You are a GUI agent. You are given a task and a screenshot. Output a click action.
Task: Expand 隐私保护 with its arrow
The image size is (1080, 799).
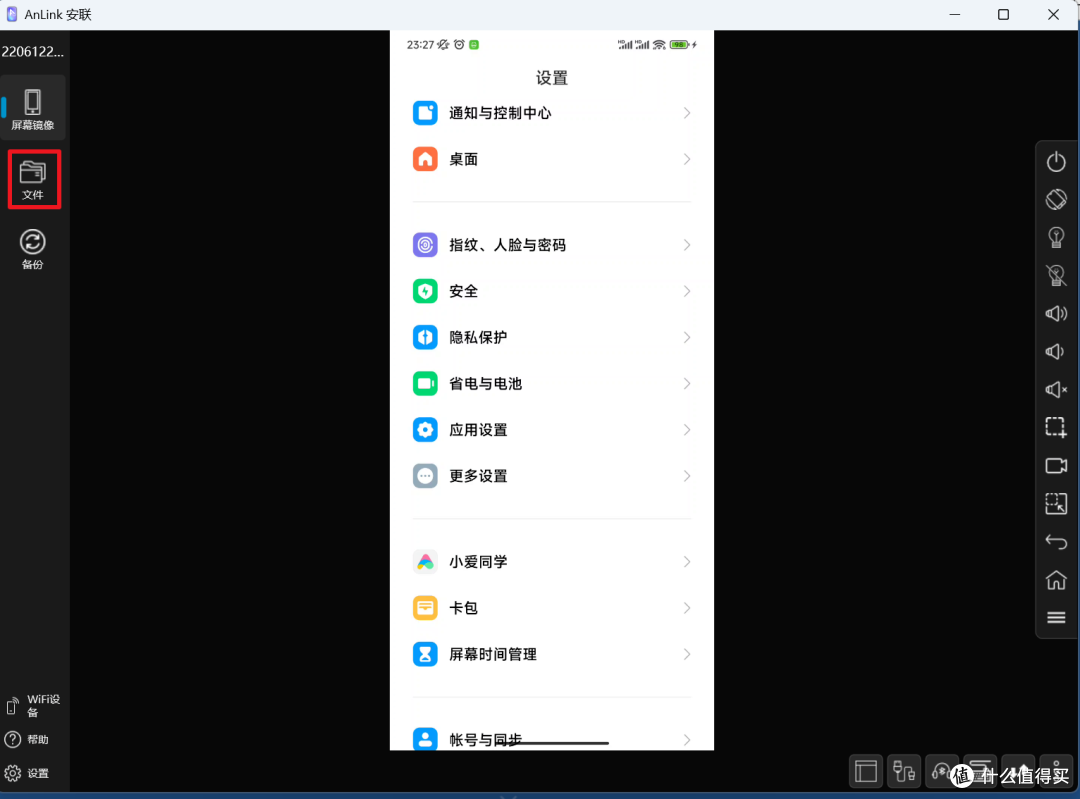pos(687,337)
